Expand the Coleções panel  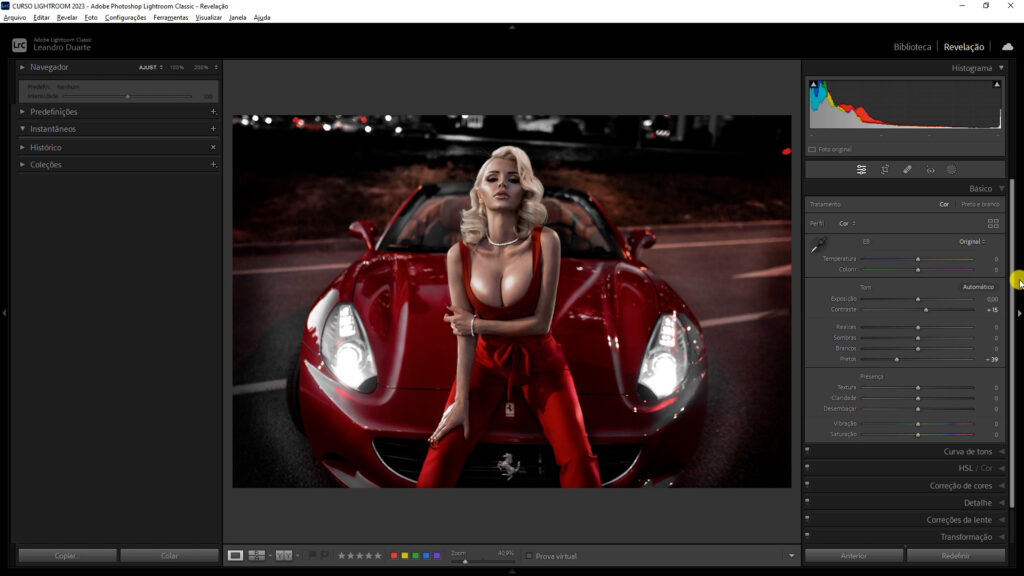point(45,164)
